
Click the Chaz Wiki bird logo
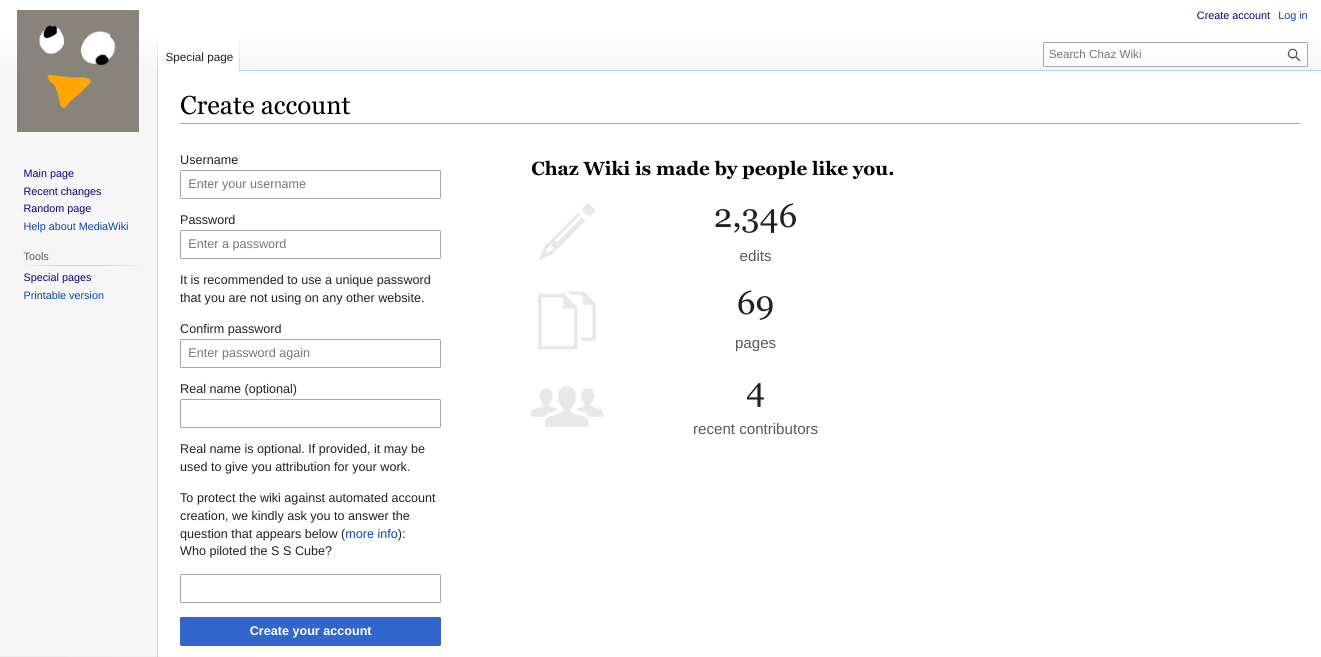pos(78,71)
